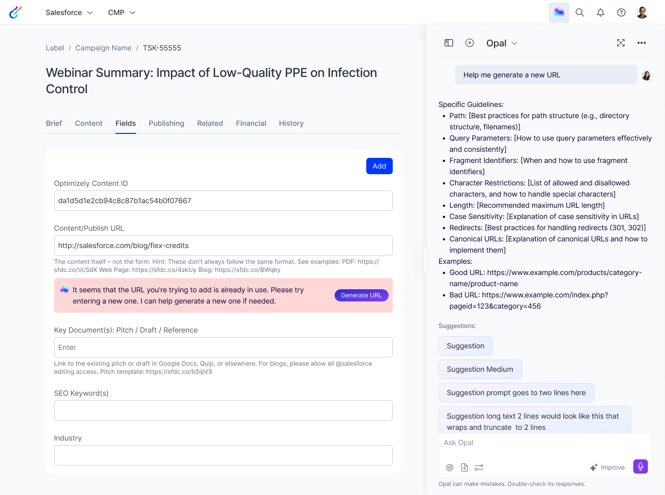Screen dimensions: 665x495
Task: Click the microphone voice input button
Action: (641, 467)
